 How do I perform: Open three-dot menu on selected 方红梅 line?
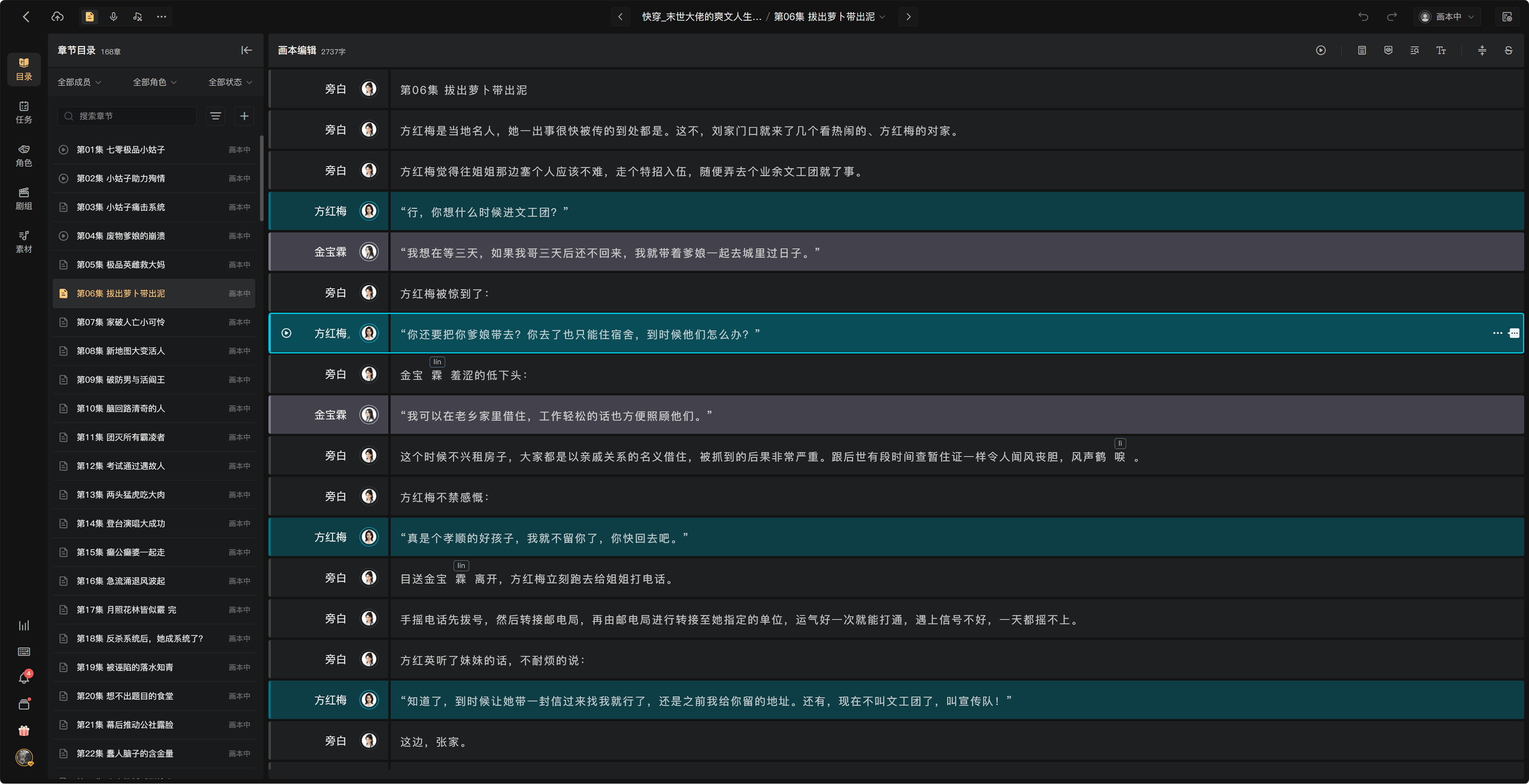(1498, 334)
